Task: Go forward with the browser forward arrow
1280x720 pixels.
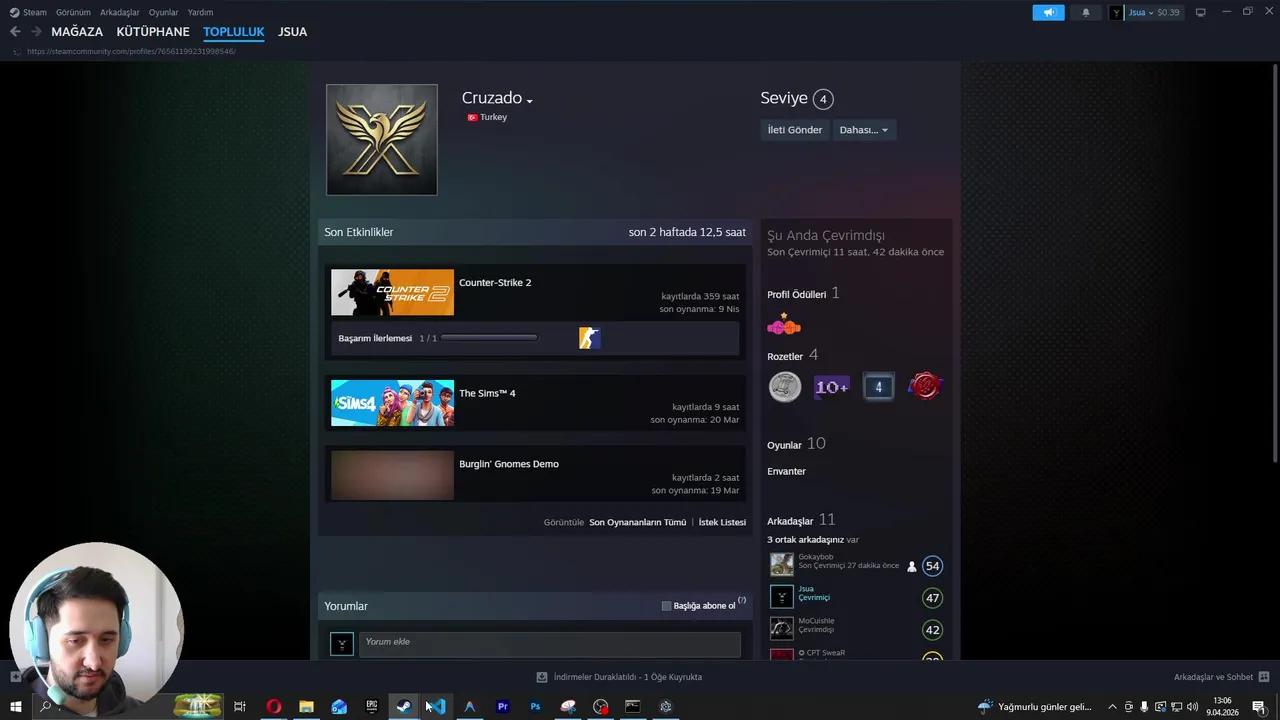Action: click(x=36, y=32)
